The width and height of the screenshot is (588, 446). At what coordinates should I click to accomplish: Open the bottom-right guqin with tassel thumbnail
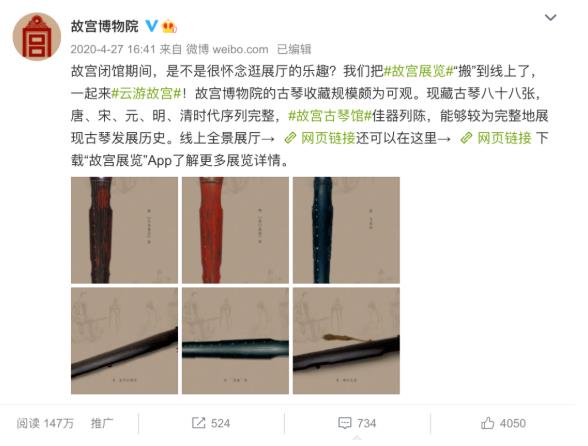346,341
